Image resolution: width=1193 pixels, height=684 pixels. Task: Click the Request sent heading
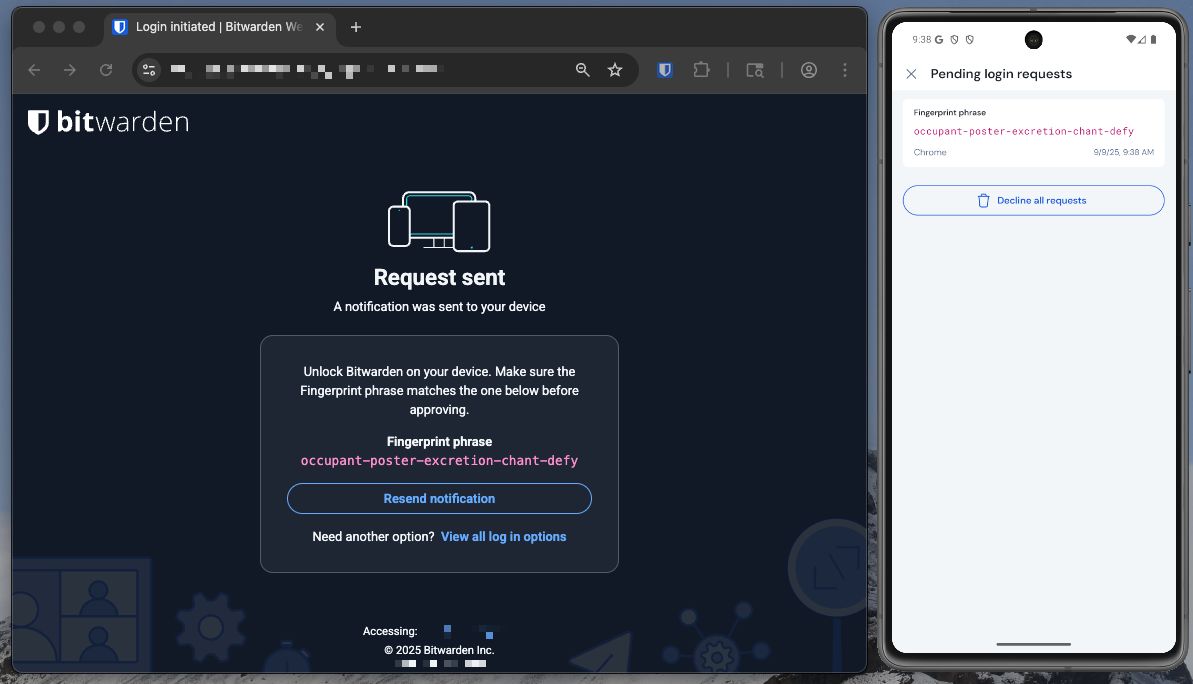point(439,277)
